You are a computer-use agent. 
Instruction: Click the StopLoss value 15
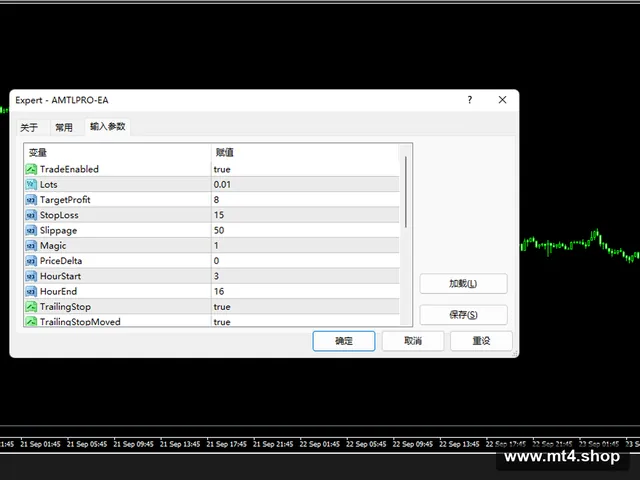219,215
